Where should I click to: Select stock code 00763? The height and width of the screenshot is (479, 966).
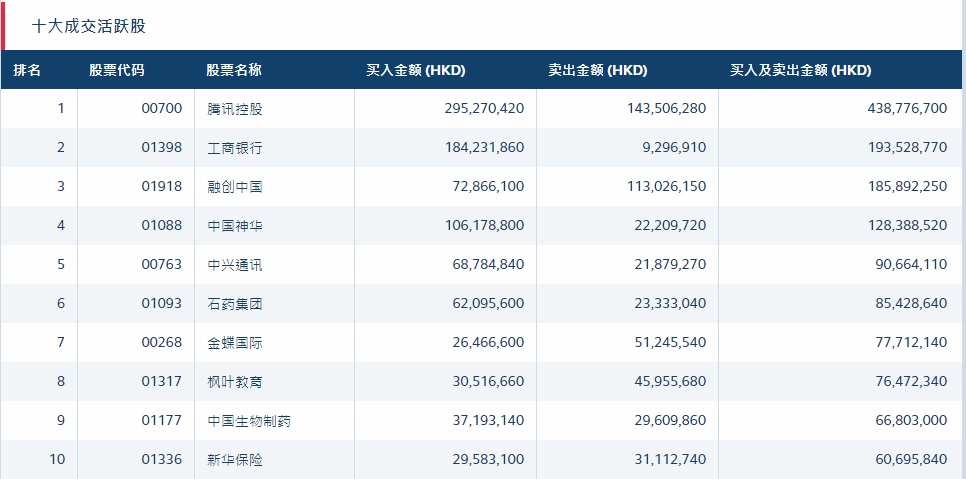click(x=162, y=265)
